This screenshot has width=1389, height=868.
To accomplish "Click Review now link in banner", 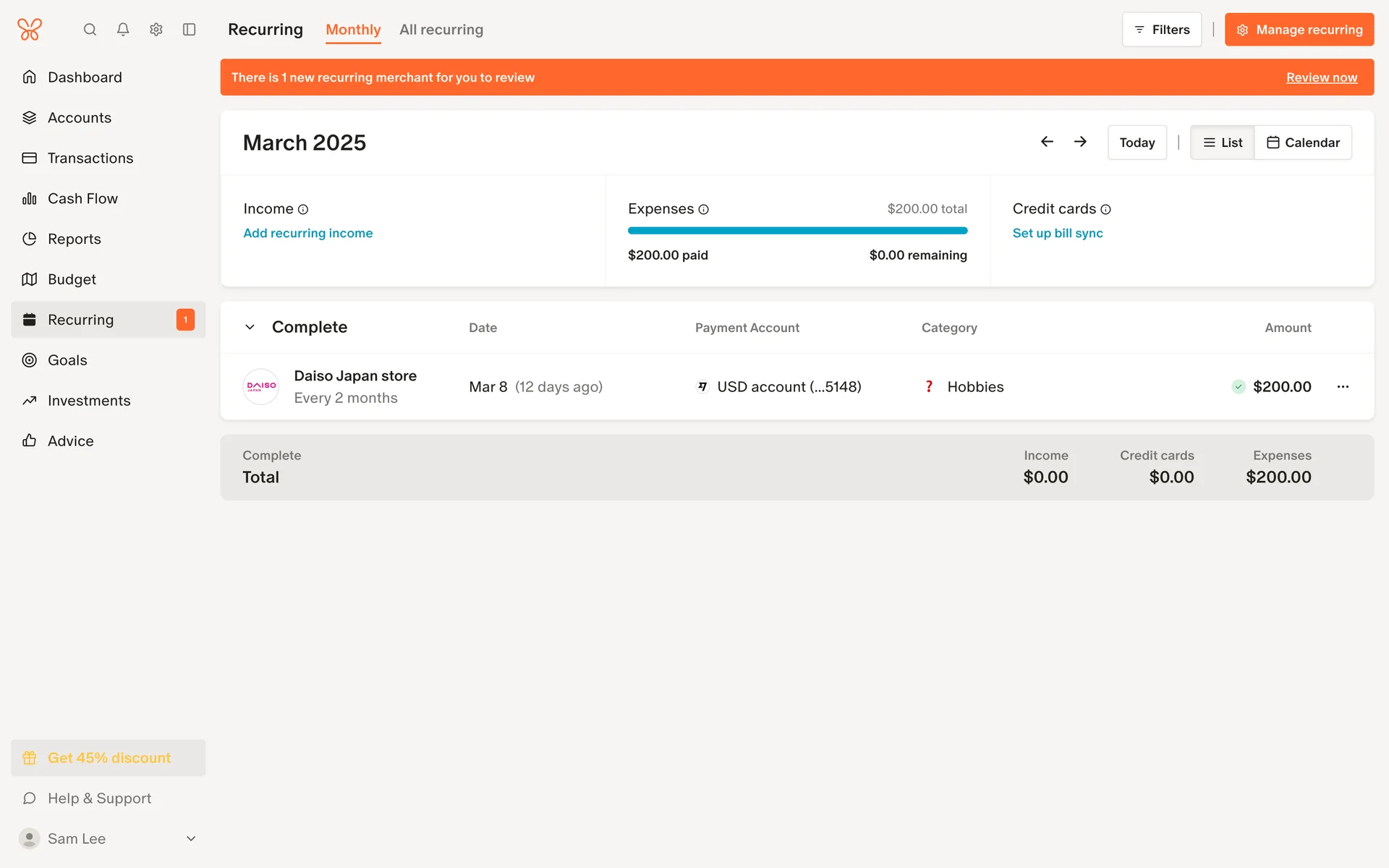I will pos(1321,77).
